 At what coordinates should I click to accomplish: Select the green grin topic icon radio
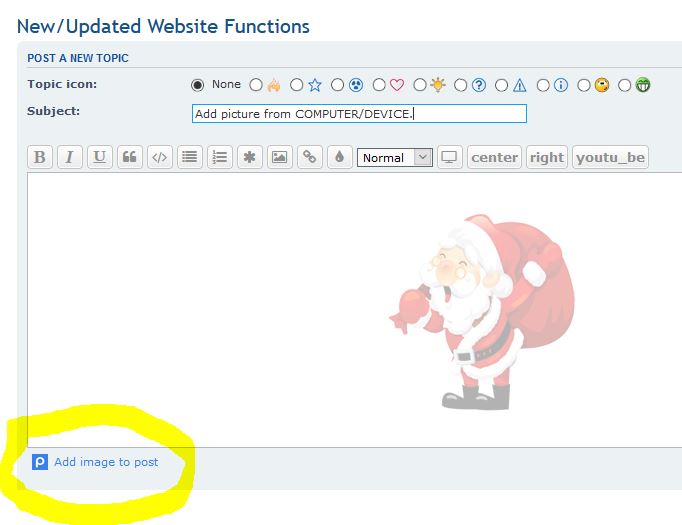[625, 85]
